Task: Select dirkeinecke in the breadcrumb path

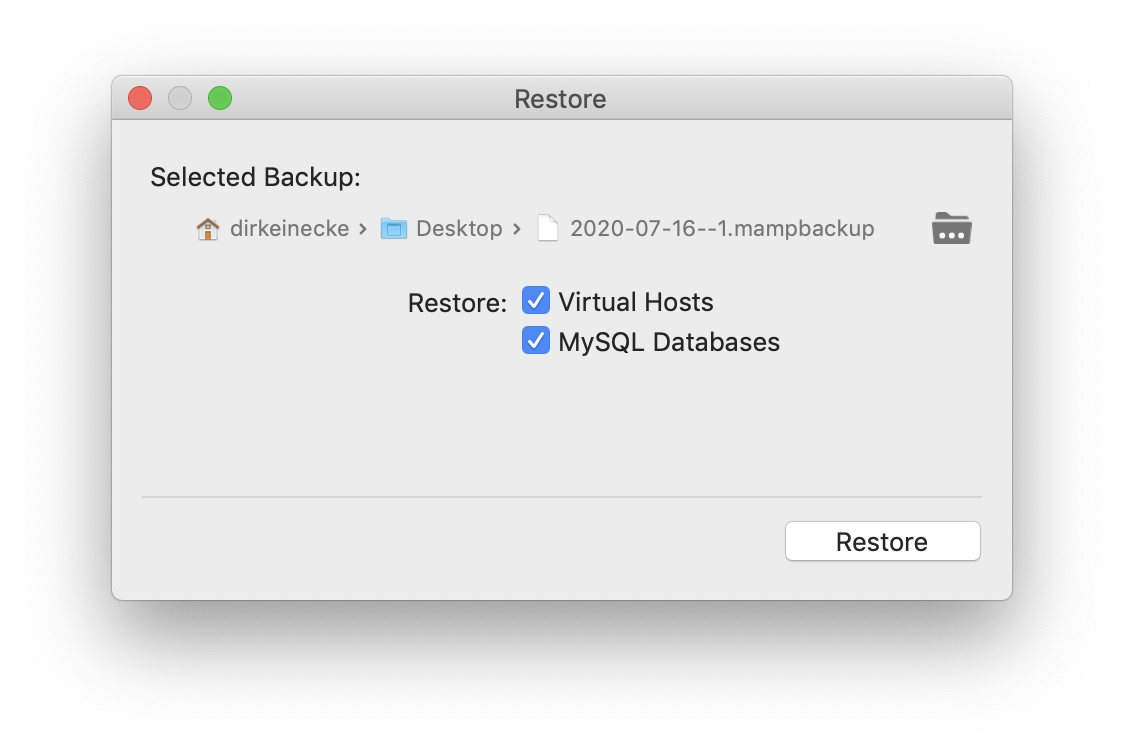Action: (289, 228)
